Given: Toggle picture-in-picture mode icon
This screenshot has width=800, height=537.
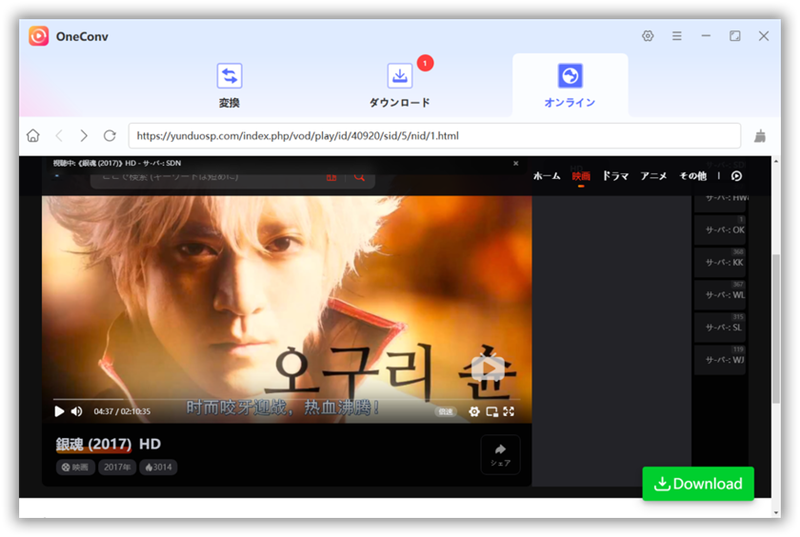Looking at the screenshot, I should [x=492, y=412].
